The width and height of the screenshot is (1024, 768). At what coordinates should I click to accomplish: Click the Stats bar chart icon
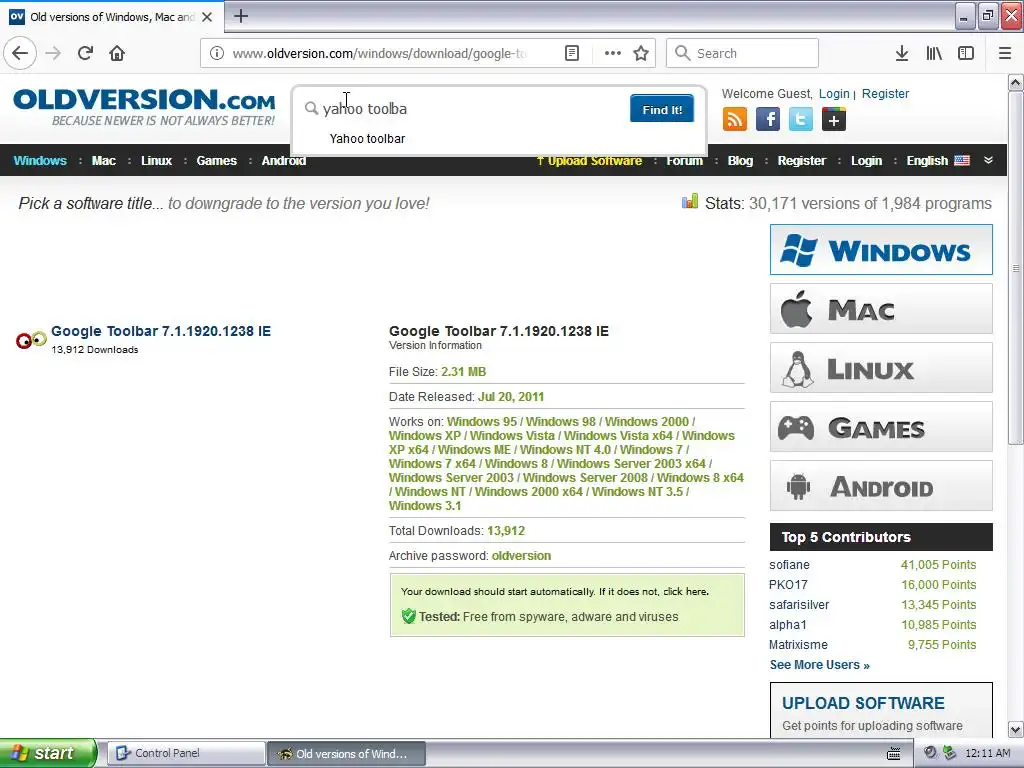[x=690, y=202]
